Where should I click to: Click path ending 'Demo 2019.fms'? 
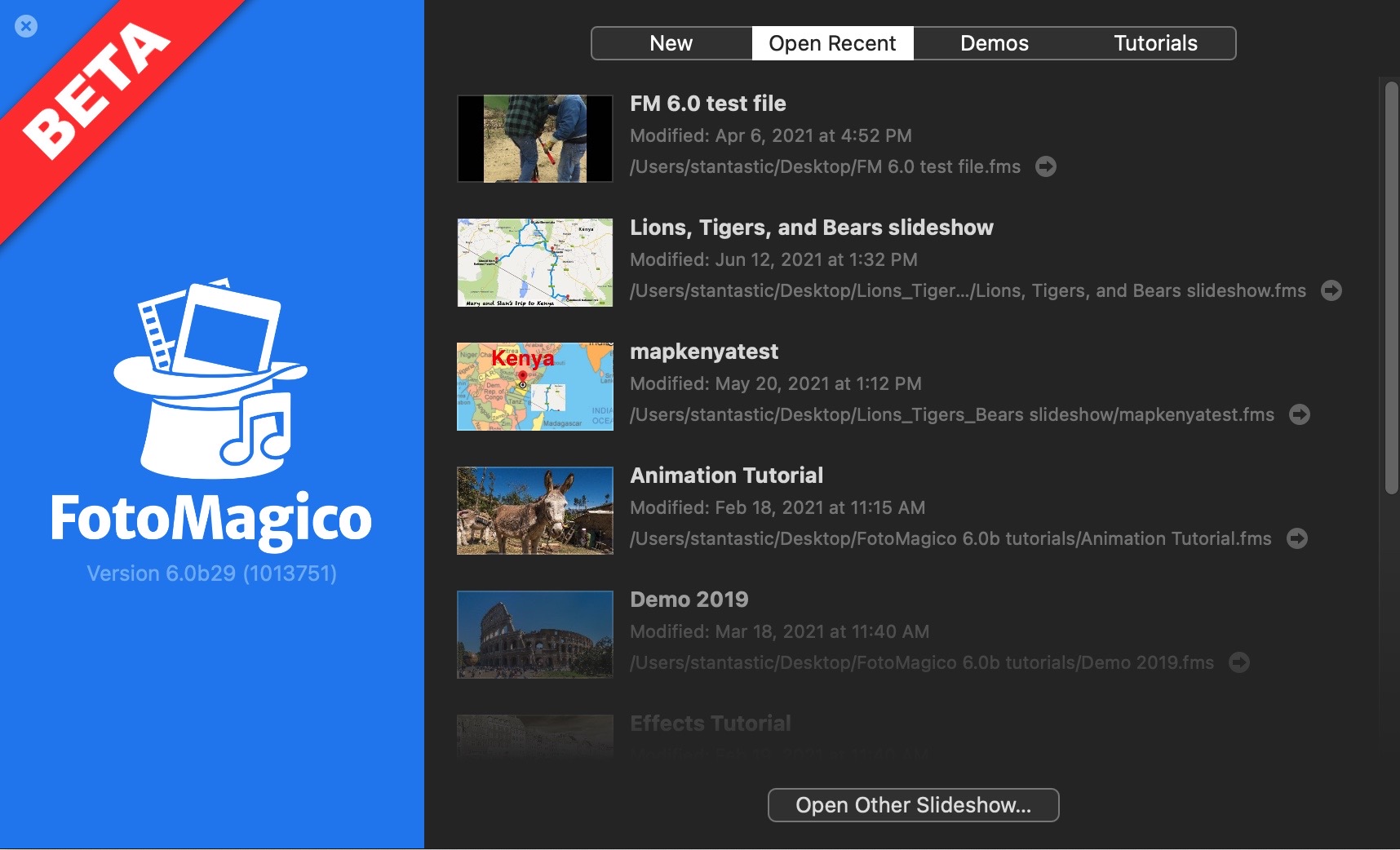(922, 662)
